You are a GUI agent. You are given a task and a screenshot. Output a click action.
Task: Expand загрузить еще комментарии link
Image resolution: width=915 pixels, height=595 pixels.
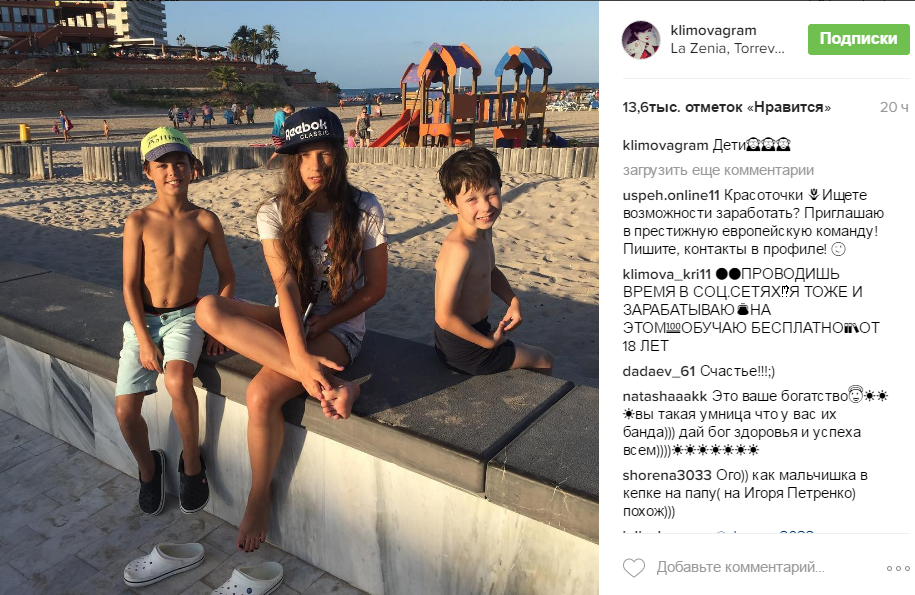[718, 170]
